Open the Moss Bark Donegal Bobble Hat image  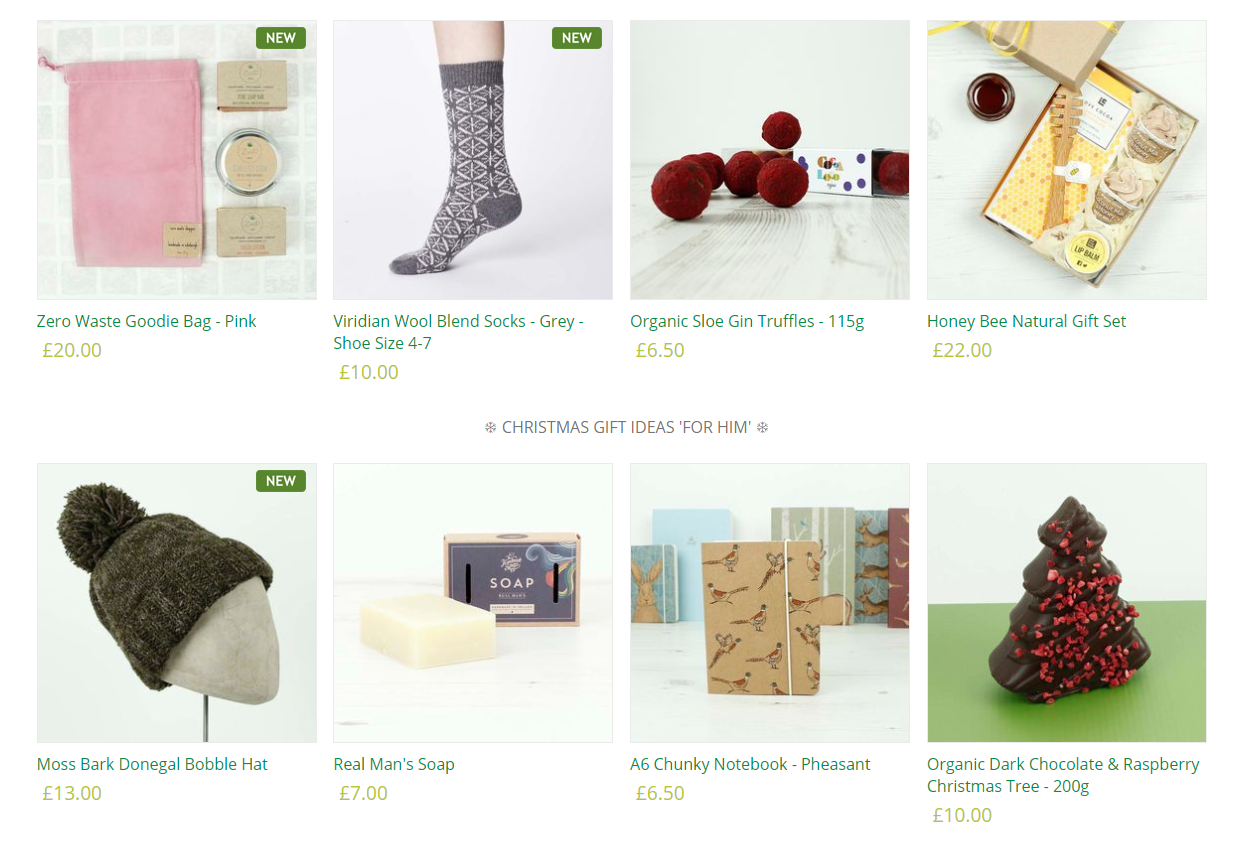coord(177,603)
